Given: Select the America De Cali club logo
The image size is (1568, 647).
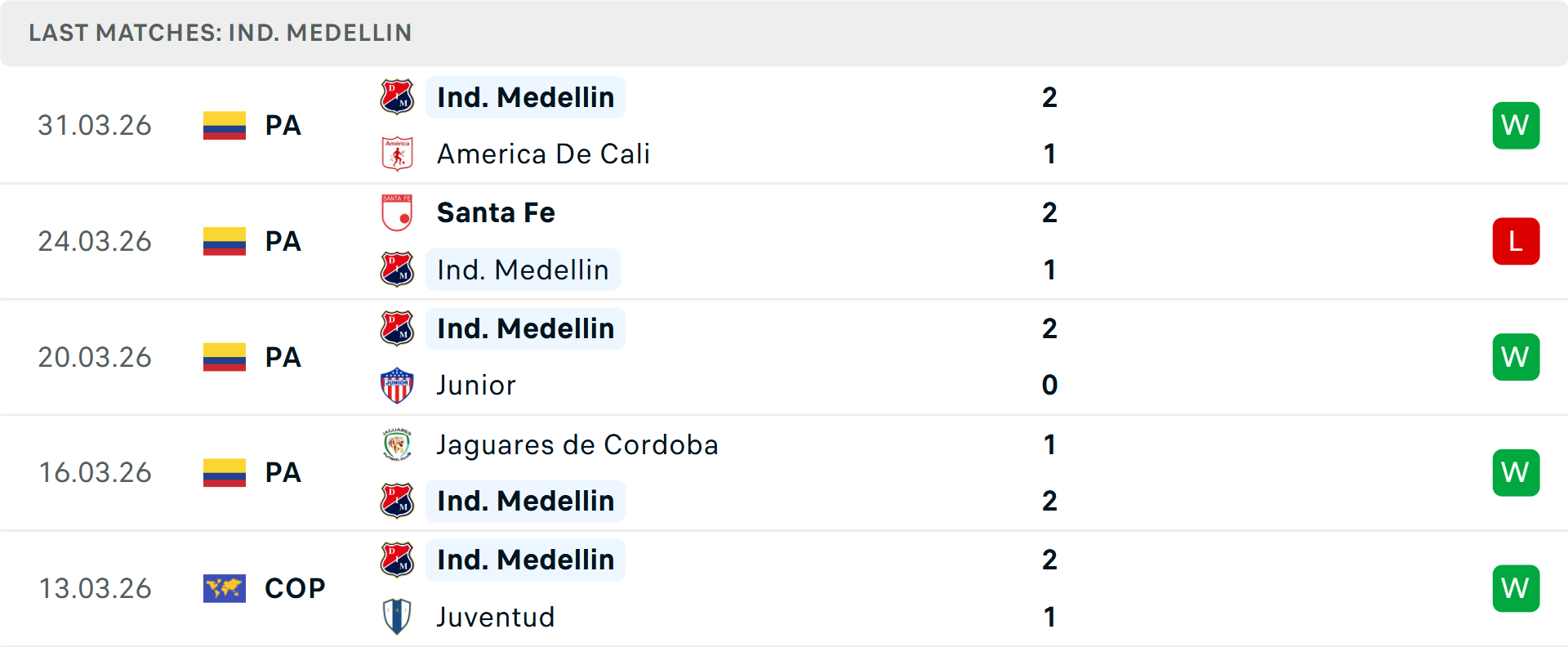Looking at the screenshot, I should [398, 154].
